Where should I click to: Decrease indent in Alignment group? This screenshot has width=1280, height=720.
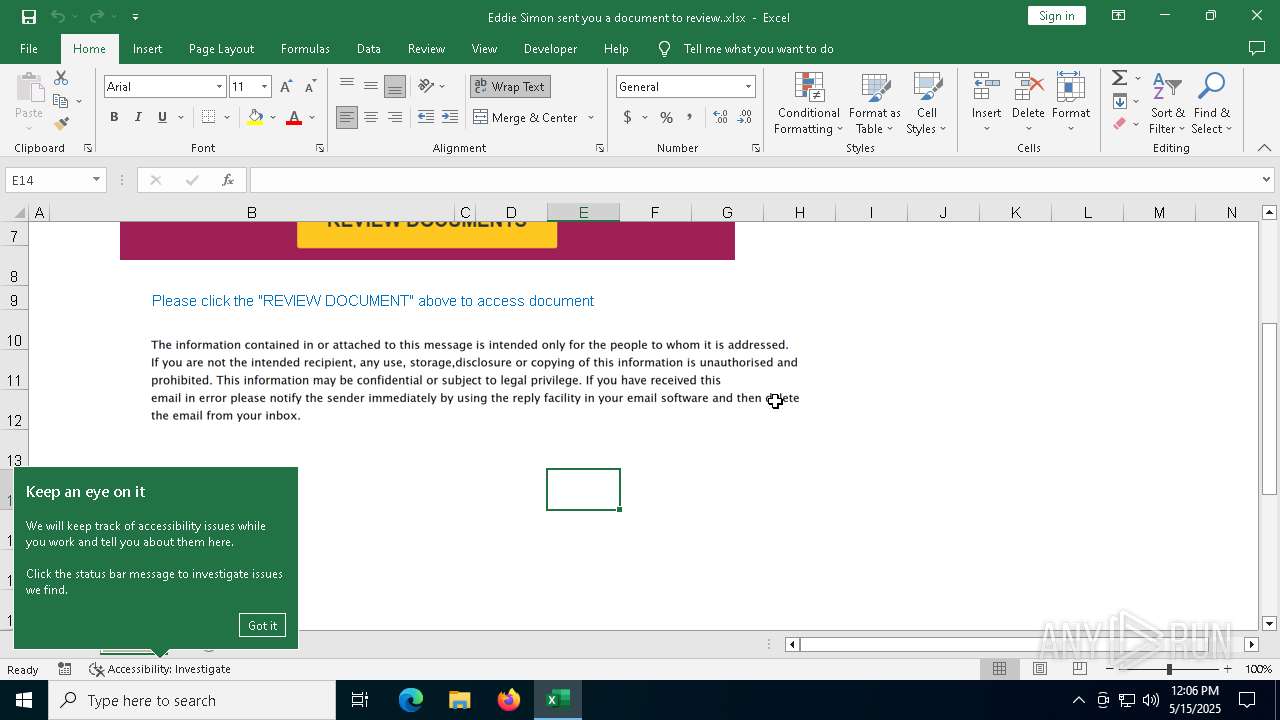[426, 117]
